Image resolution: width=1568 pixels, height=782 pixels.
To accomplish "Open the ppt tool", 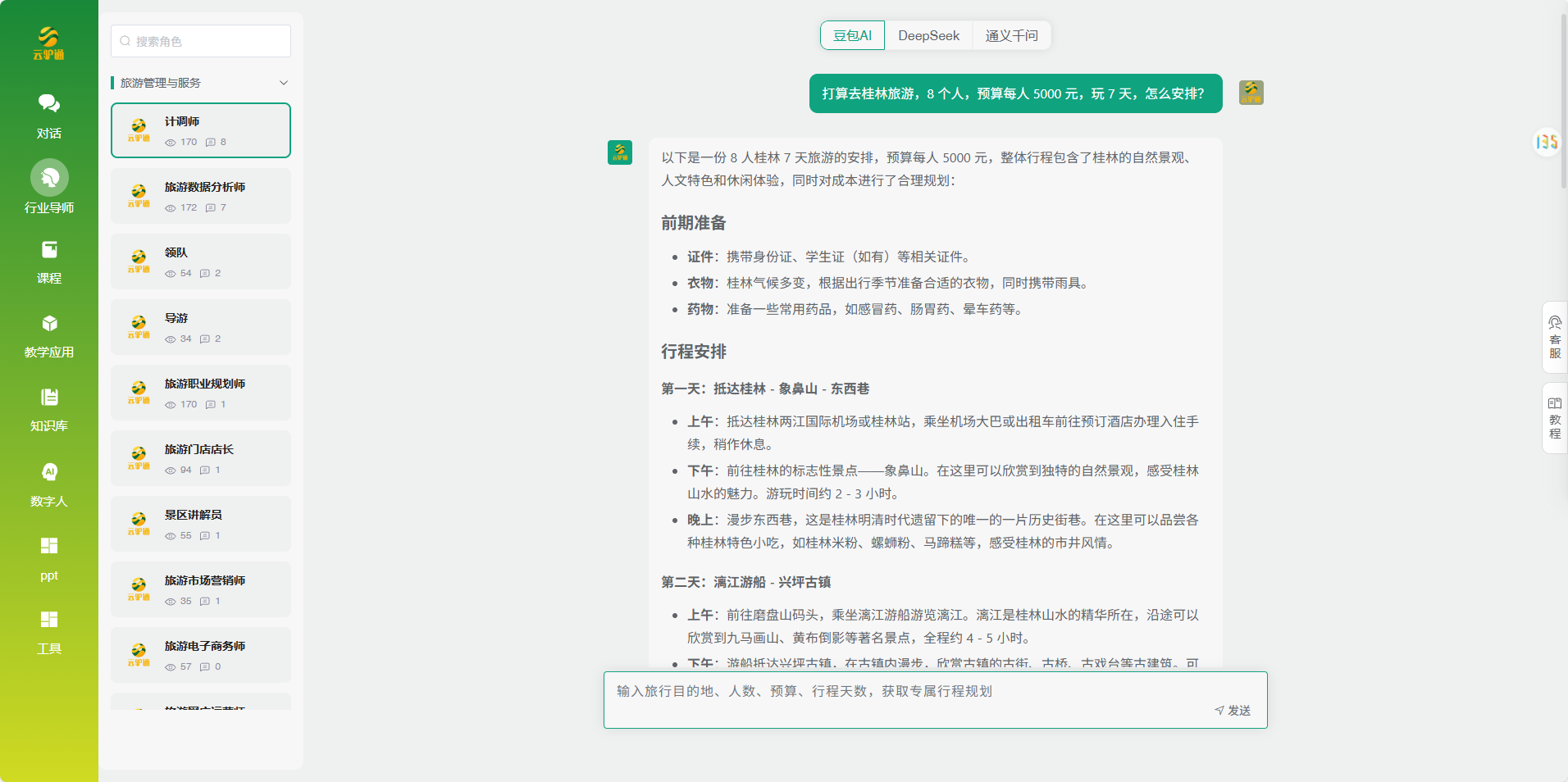I will click(48, 557).
